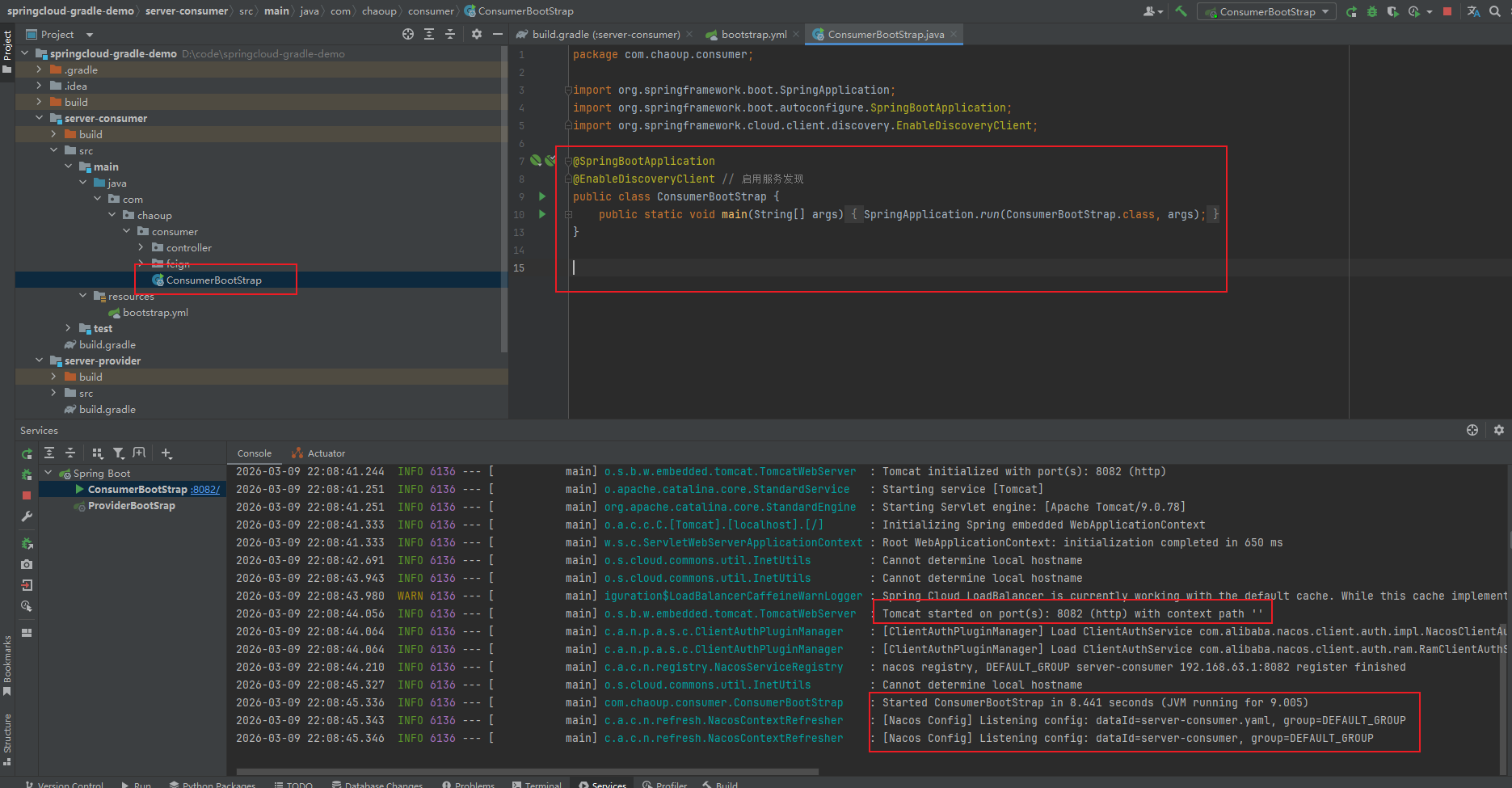This screenshot has width=1512, height=788.
Task: Switch to the bootstrap.yml editor tab
Action: point(752,34)
